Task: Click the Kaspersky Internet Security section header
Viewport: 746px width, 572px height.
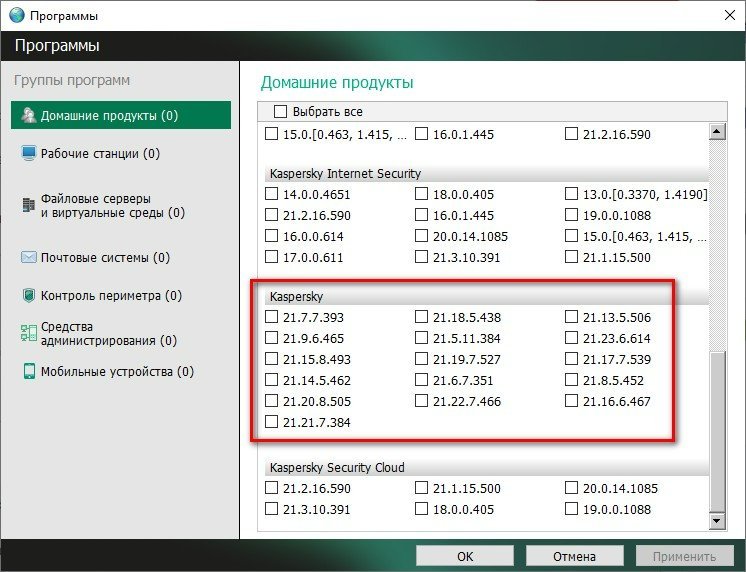Action: tap(486, 174)
